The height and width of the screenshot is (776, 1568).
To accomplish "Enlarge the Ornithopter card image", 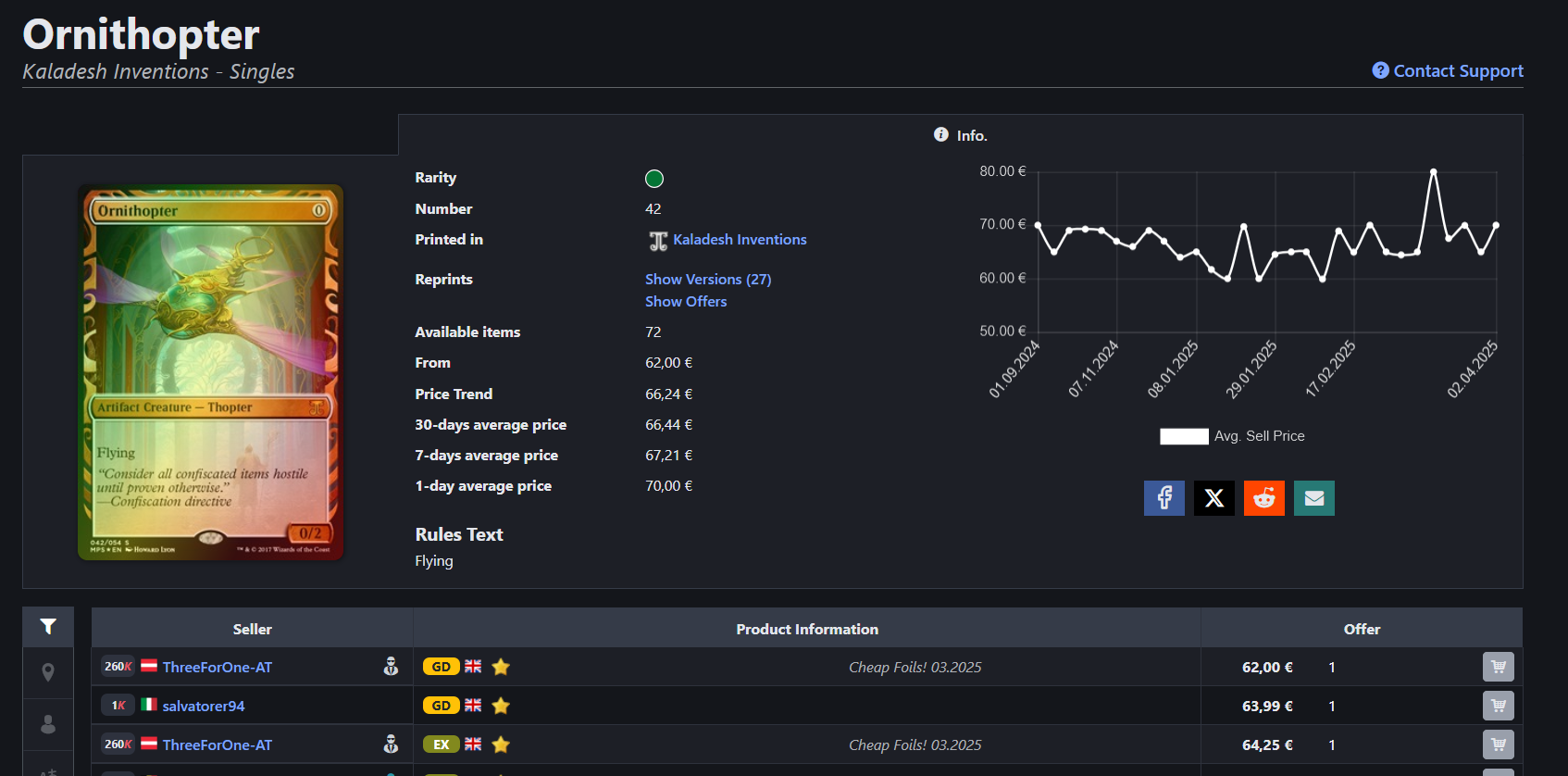I will [211, 372].
